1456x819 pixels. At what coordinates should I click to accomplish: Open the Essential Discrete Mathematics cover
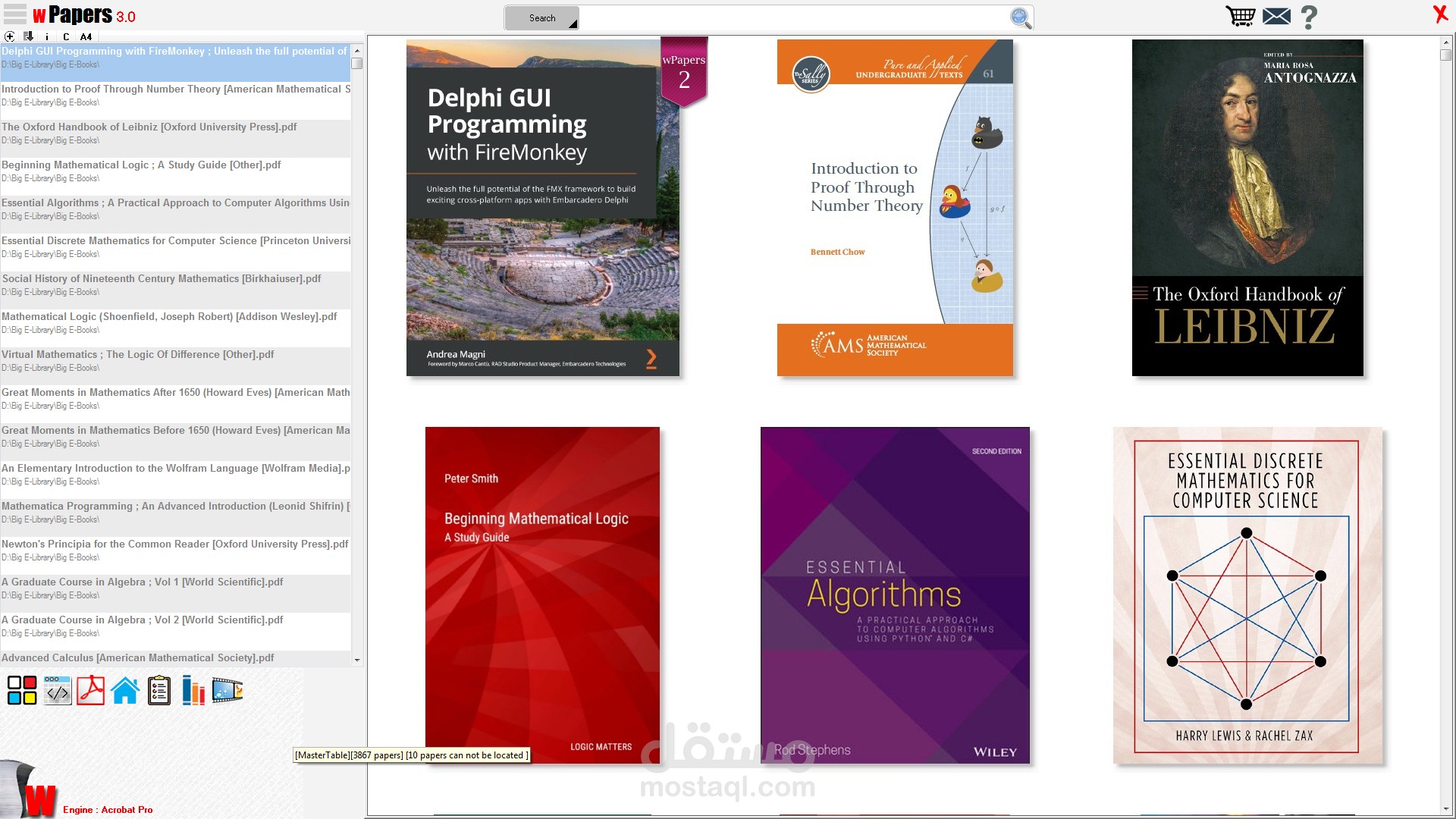click(x=1247, y=595)
